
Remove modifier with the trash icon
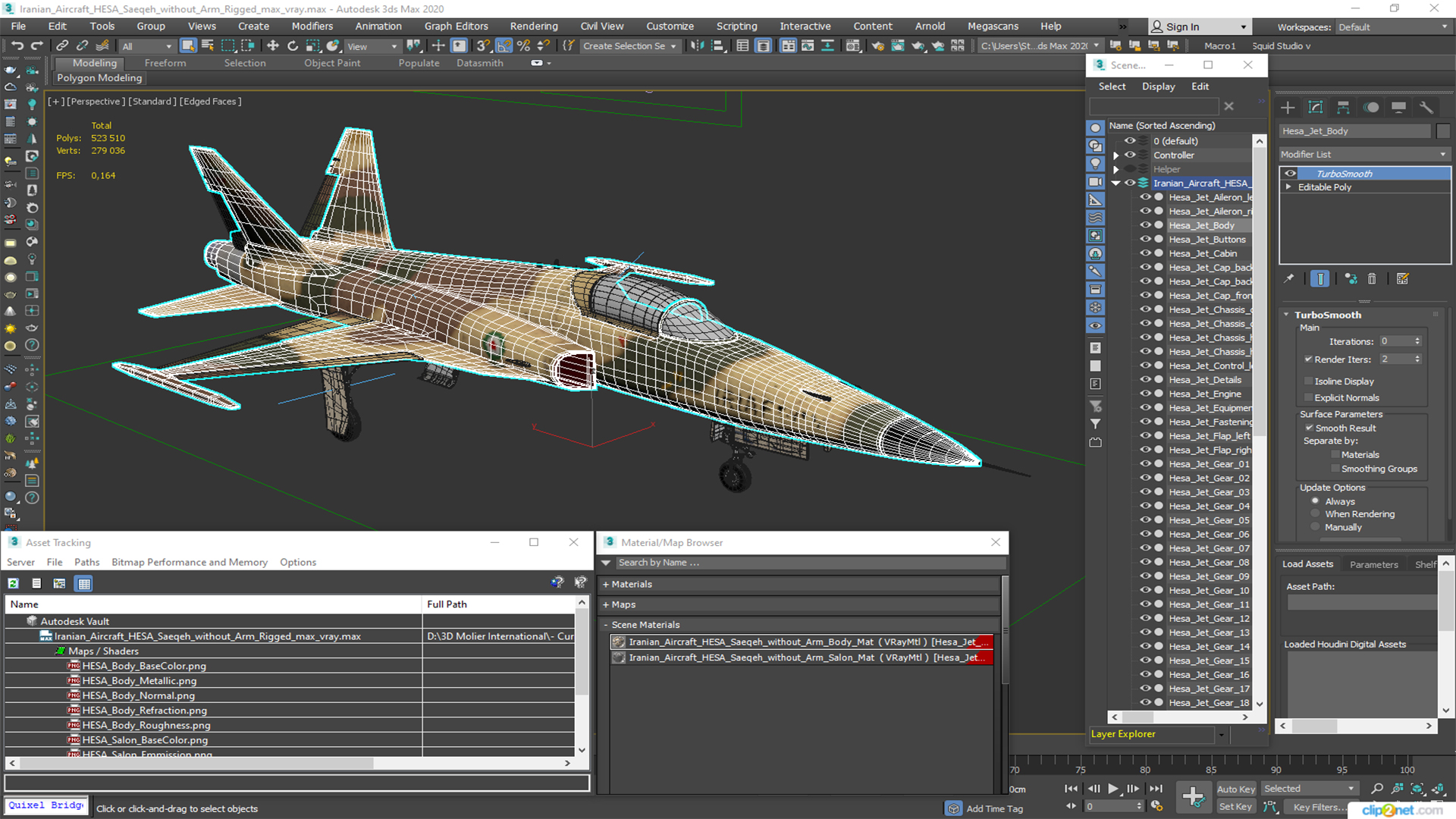tap(1371, 279)
